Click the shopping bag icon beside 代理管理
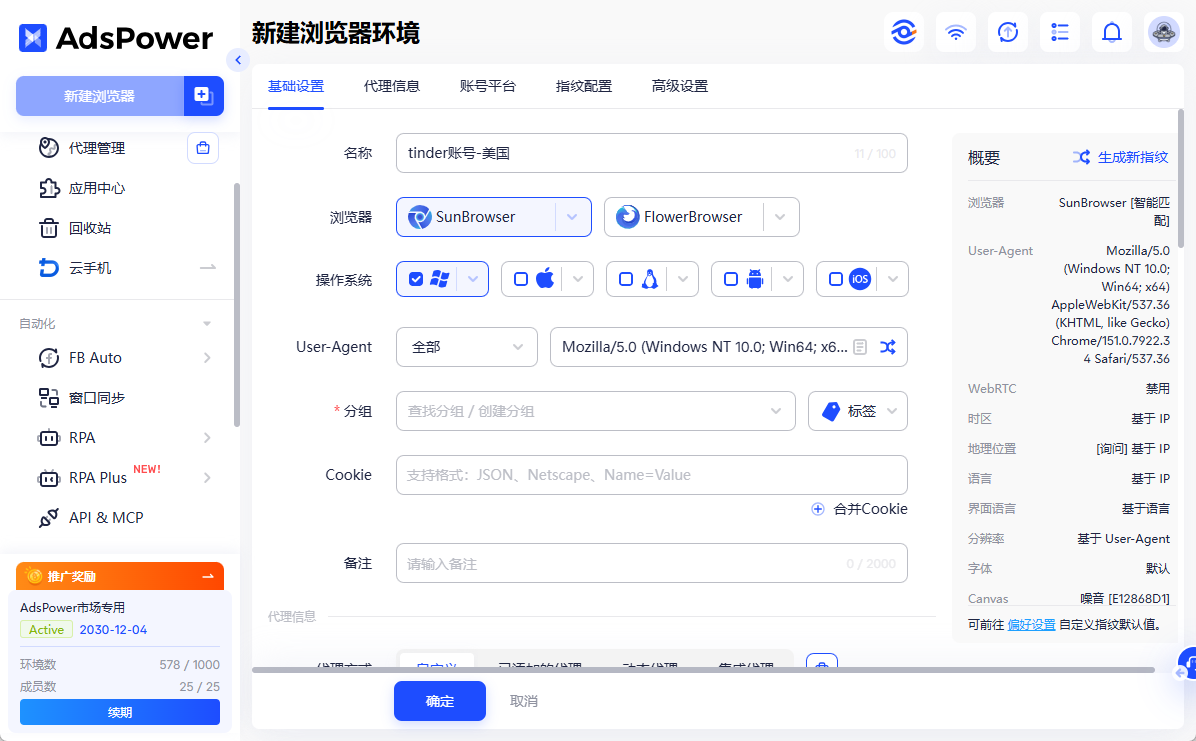The height and width of the screenshot is (741, 1196). click(203, 148)
